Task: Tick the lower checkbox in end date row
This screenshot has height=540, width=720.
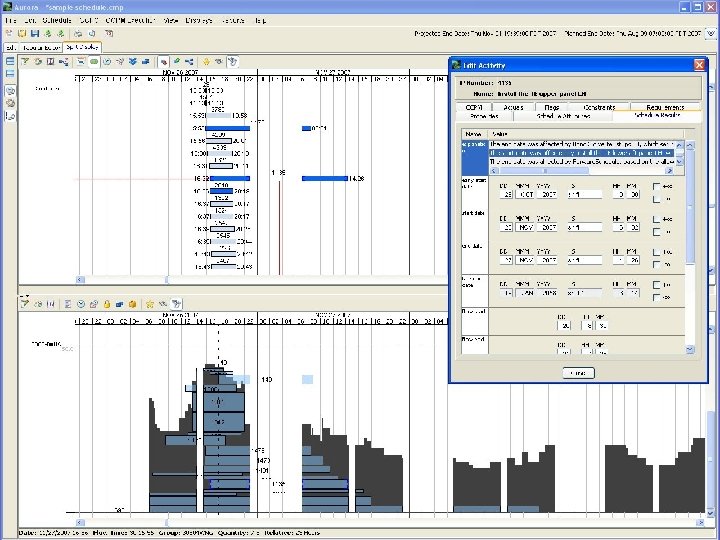Action: point(656,265)
